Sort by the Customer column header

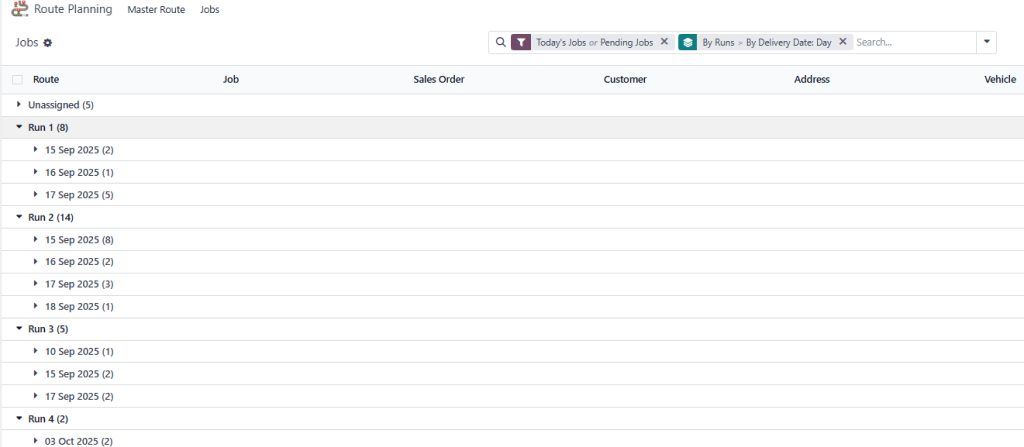point(625,79)
